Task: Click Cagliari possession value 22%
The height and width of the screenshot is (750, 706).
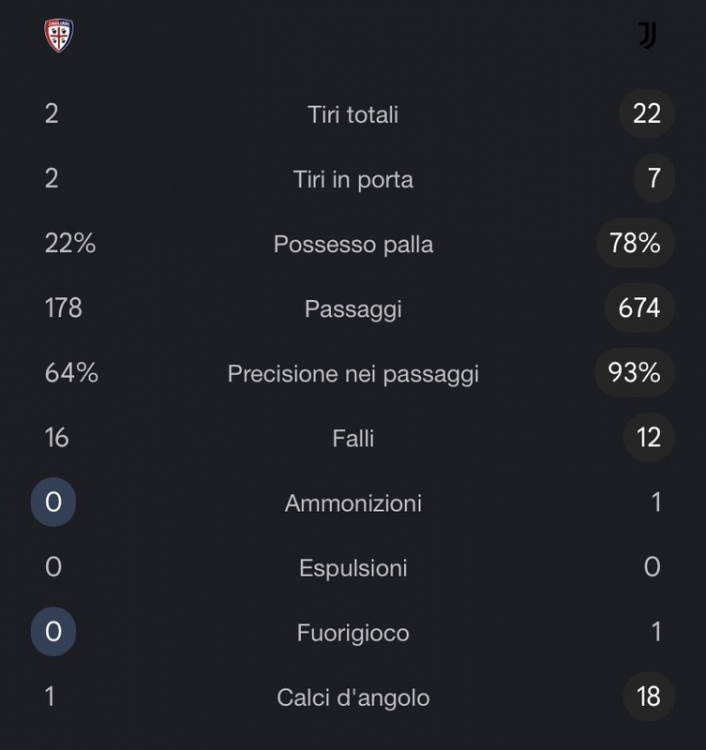Action: [x=70, y=243]
